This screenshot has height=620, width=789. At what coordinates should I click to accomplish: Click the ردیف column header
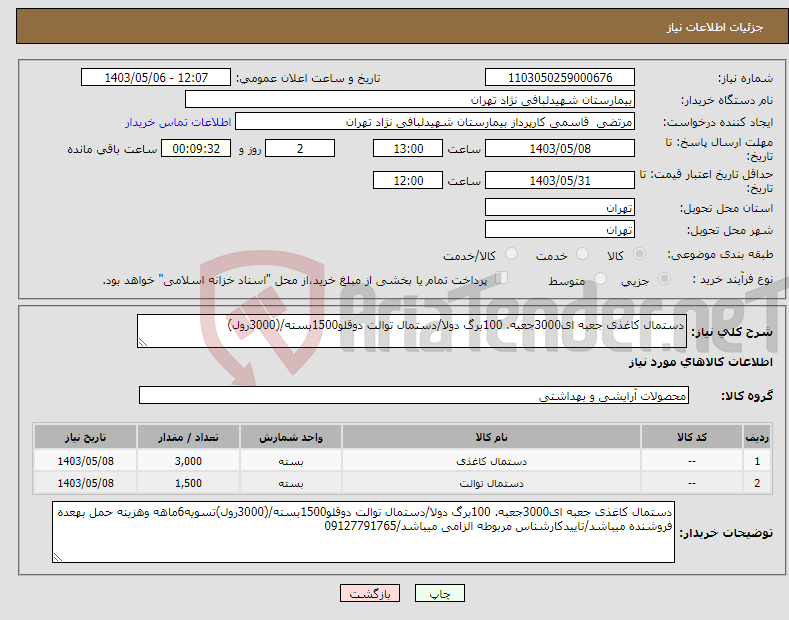click(x=757, y=437)
